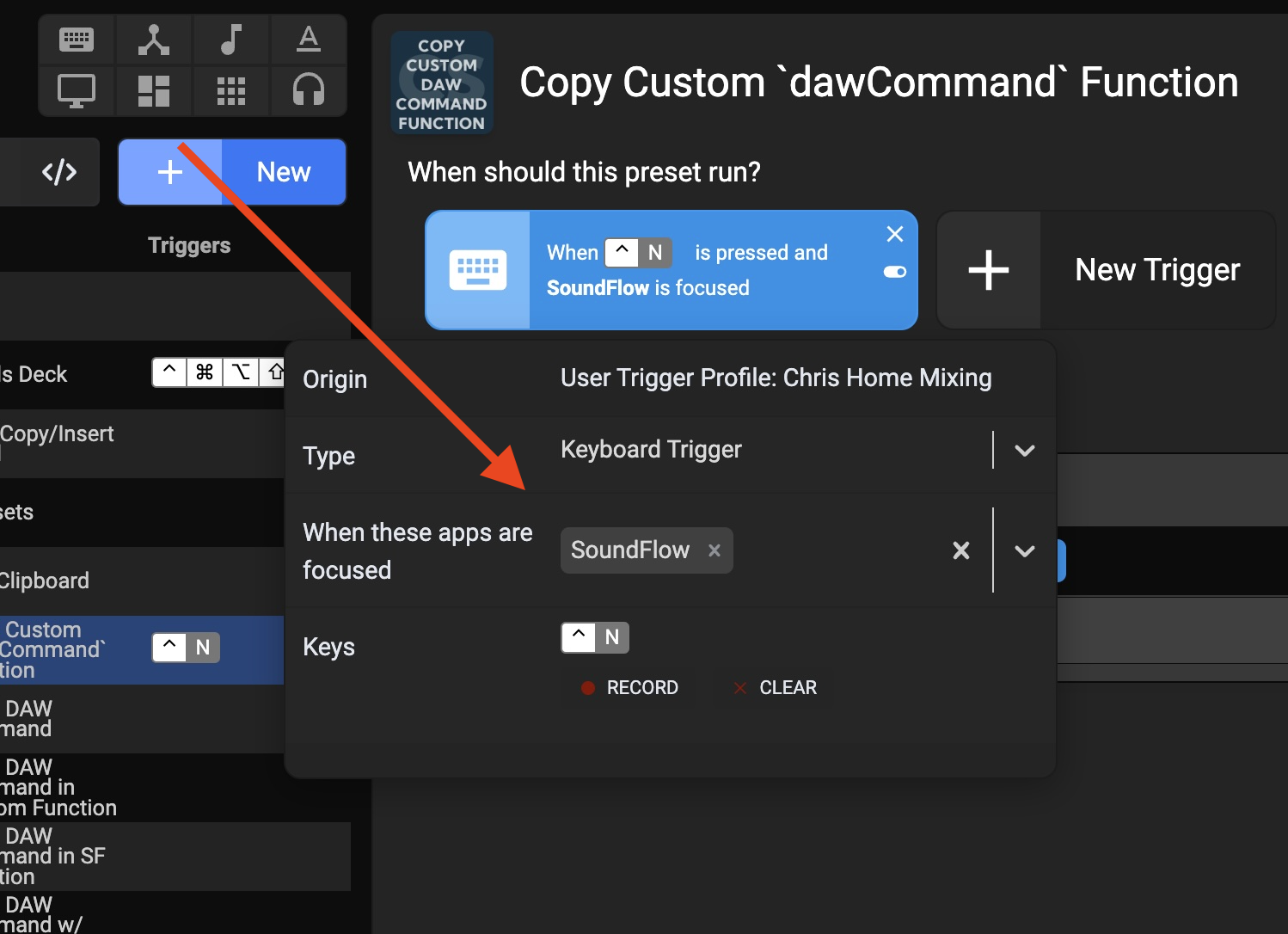Open the code editor brackets button
This screenshot has height=934, width=1288.
pyautogui.click(x=59, y=172)
